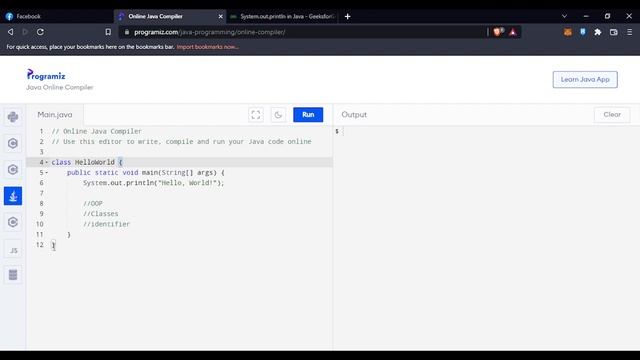The width and height of the screenshot is (640, 360).
Task: Switch to the Facebook browser tab
Action: point(56,16)
